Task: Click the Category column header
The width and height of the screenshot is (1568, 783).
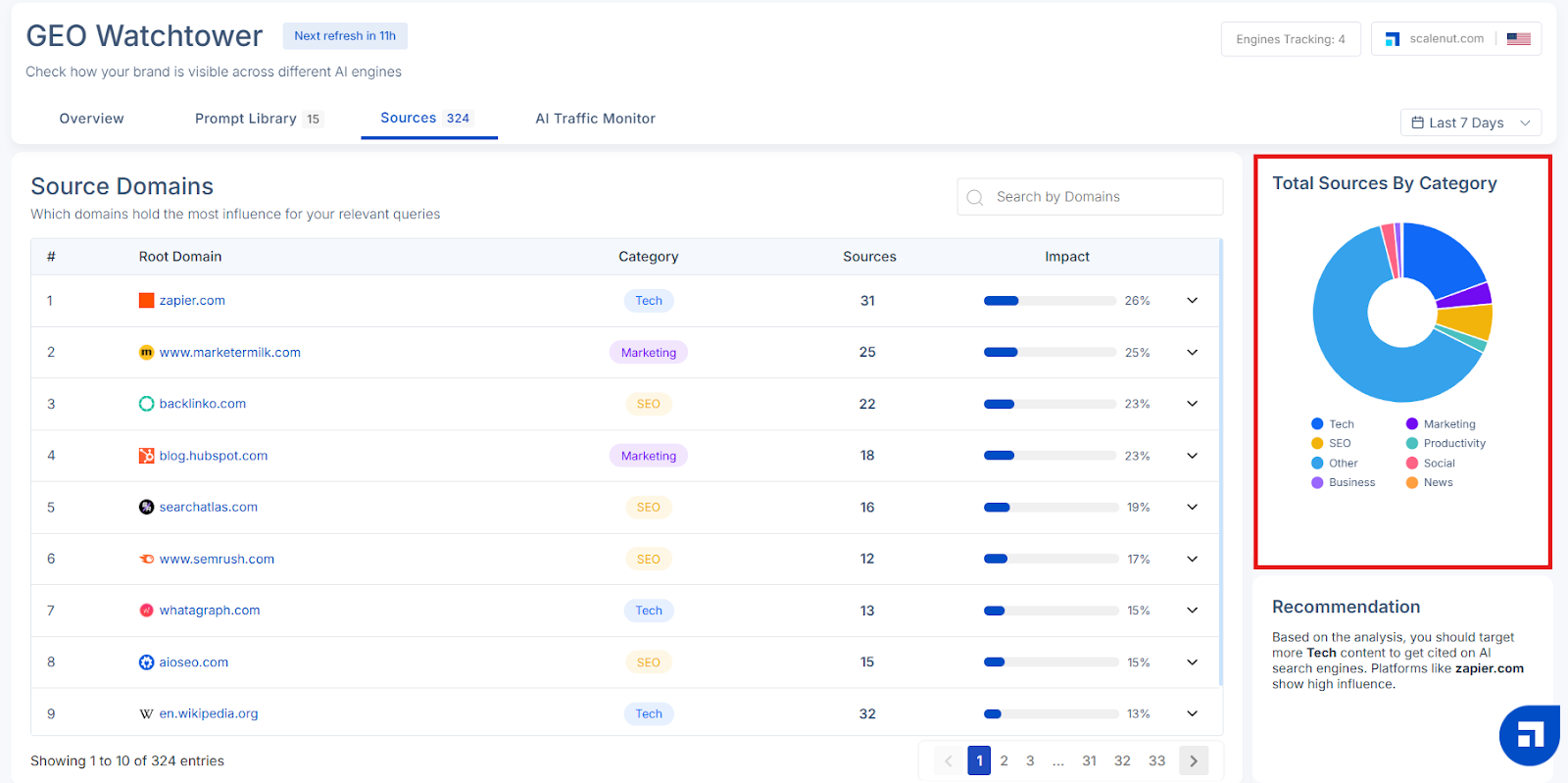Action: pyautogui.click(x=648, y=257)
